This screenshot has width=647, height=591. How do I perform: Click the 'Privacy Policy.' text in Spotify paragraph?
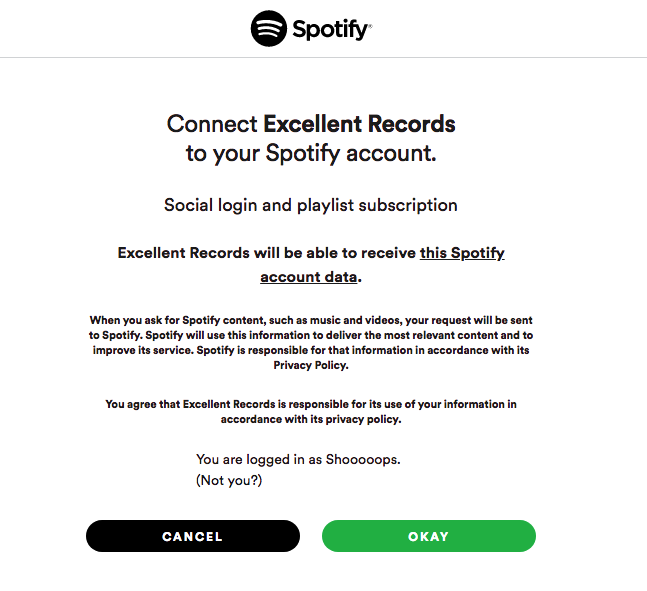point(311,365)
